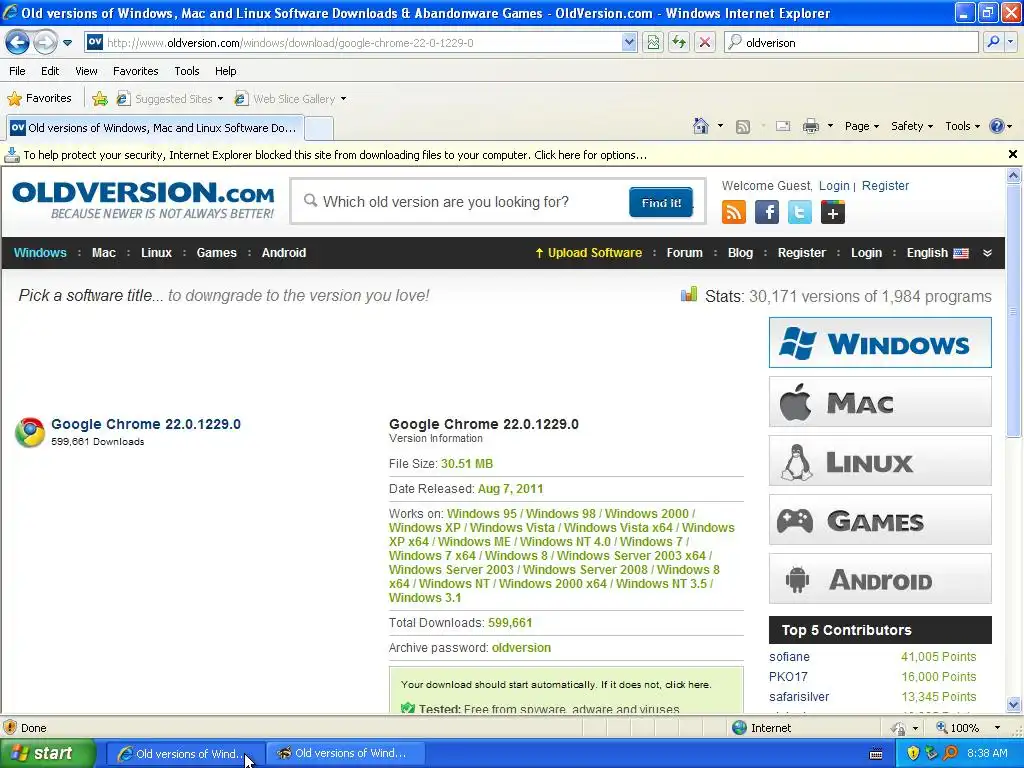
Task: Select Windows in the site navigation bar
Action: pos(40,253)
